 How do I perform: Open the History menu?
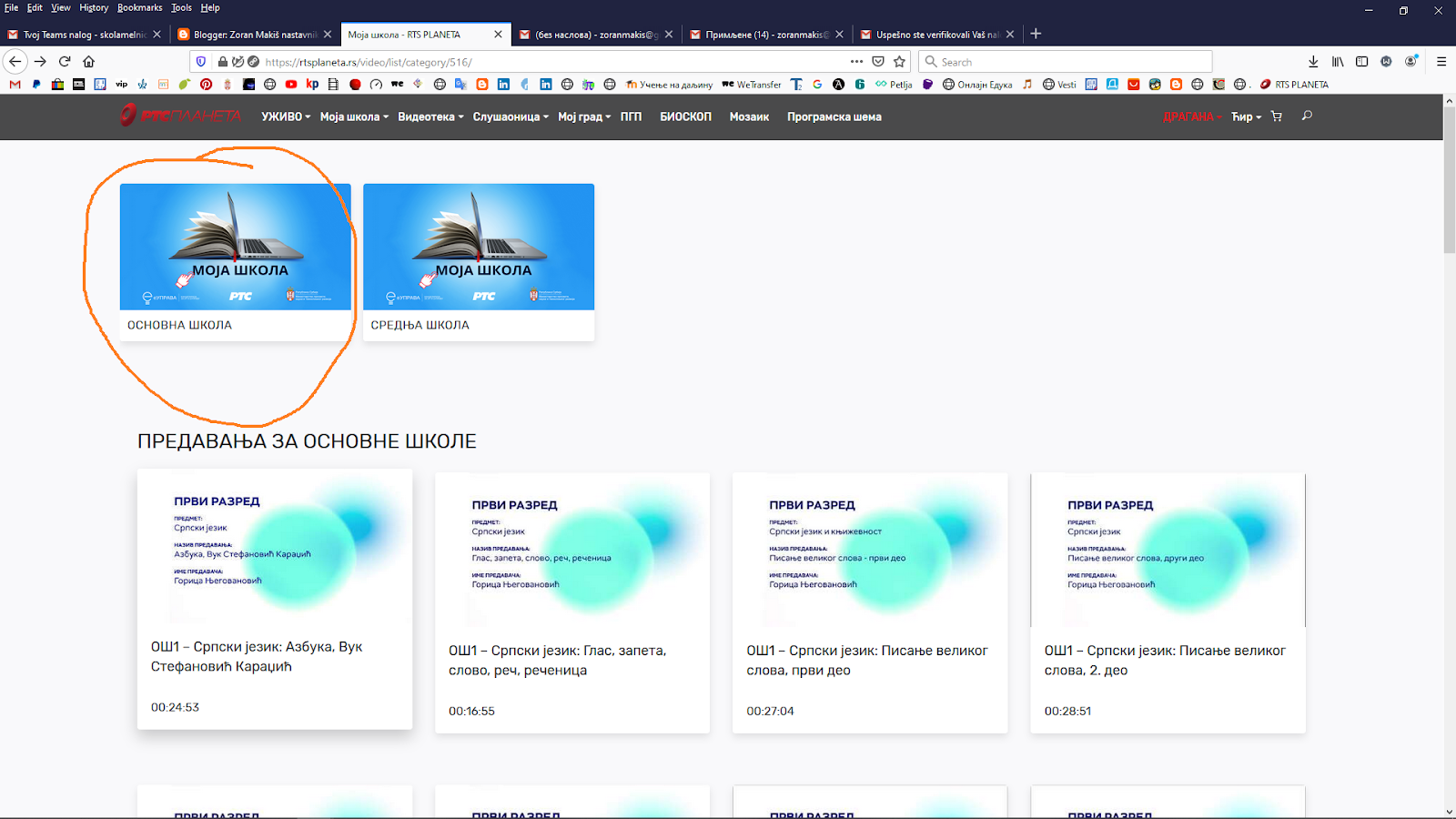tap(94, 7)
